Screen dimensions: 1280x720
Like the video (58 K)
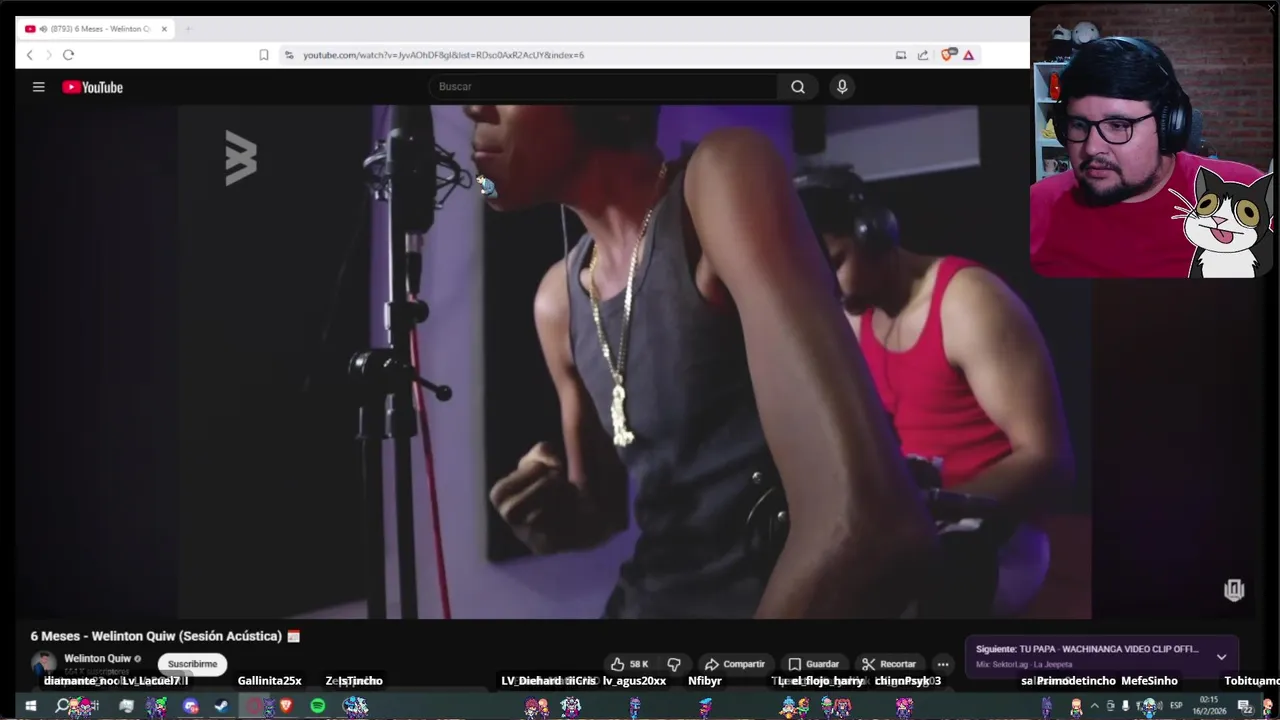click(x=630, y=664)
